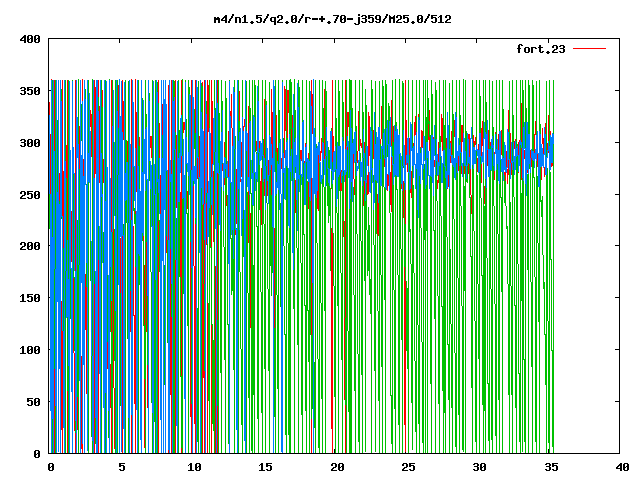Click the y-axis label 100
The width and height of the screenshot is (640, 480).
(x=30, y=350)
